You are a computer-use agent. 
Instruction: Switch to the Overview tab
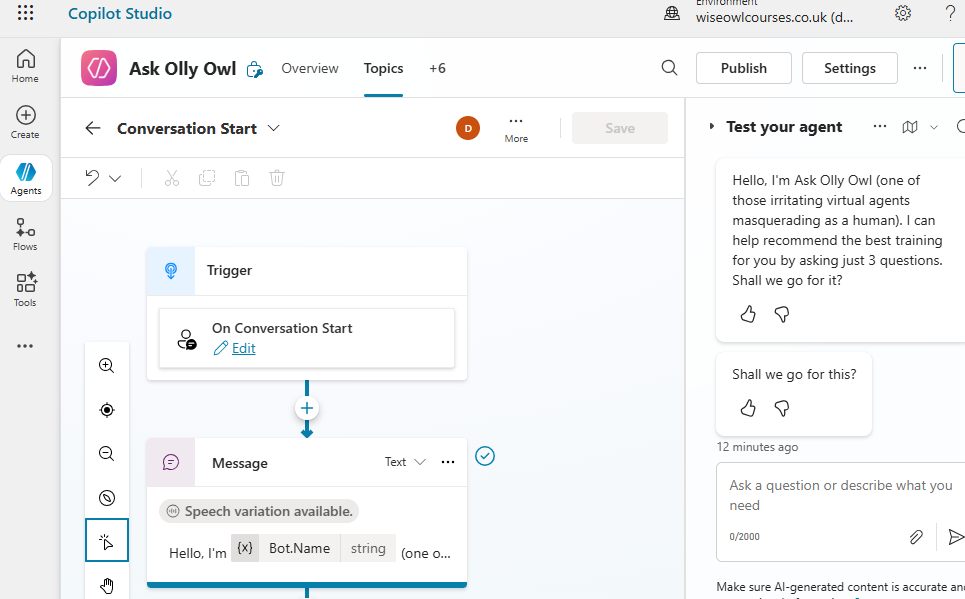click(x=310, y=68)
